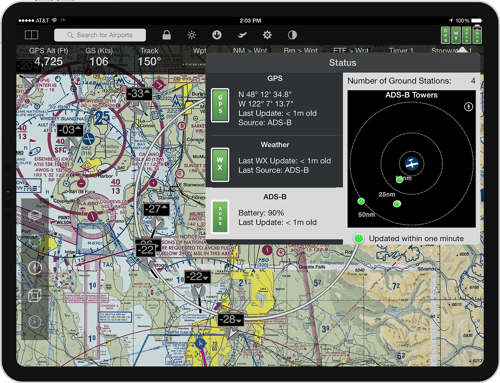Screen dimensions: 500x383
Task: Click 'Source: ADS-B' text under GPS
Action: click(x=265, y=123)
